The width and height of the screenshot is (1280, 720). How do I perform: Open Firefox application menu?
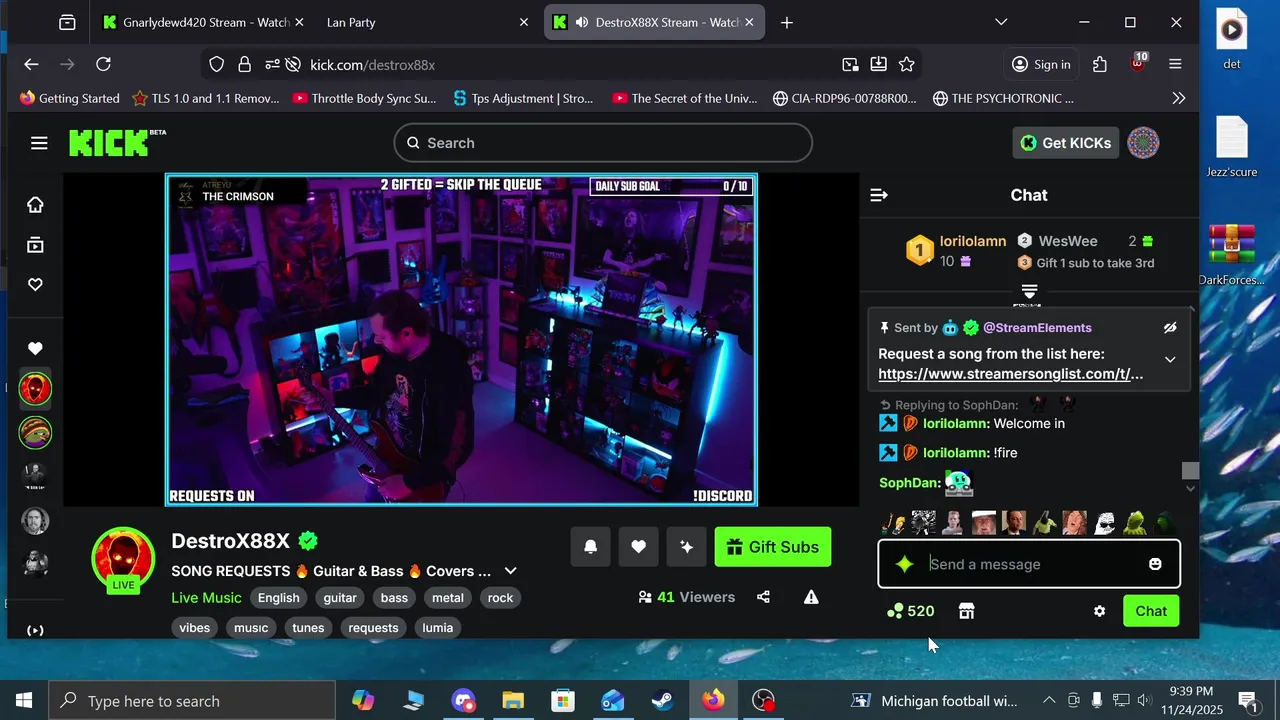click(1175, 64)
